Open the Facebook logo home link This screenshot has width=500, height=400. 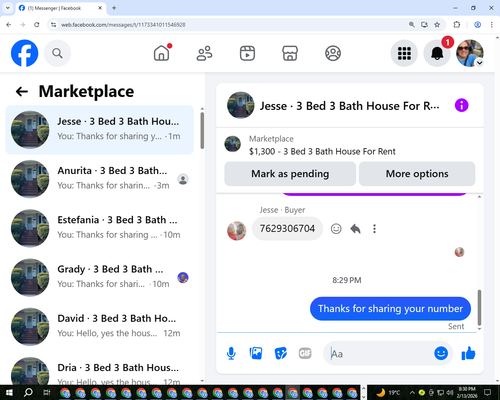(x=24, y=53)
